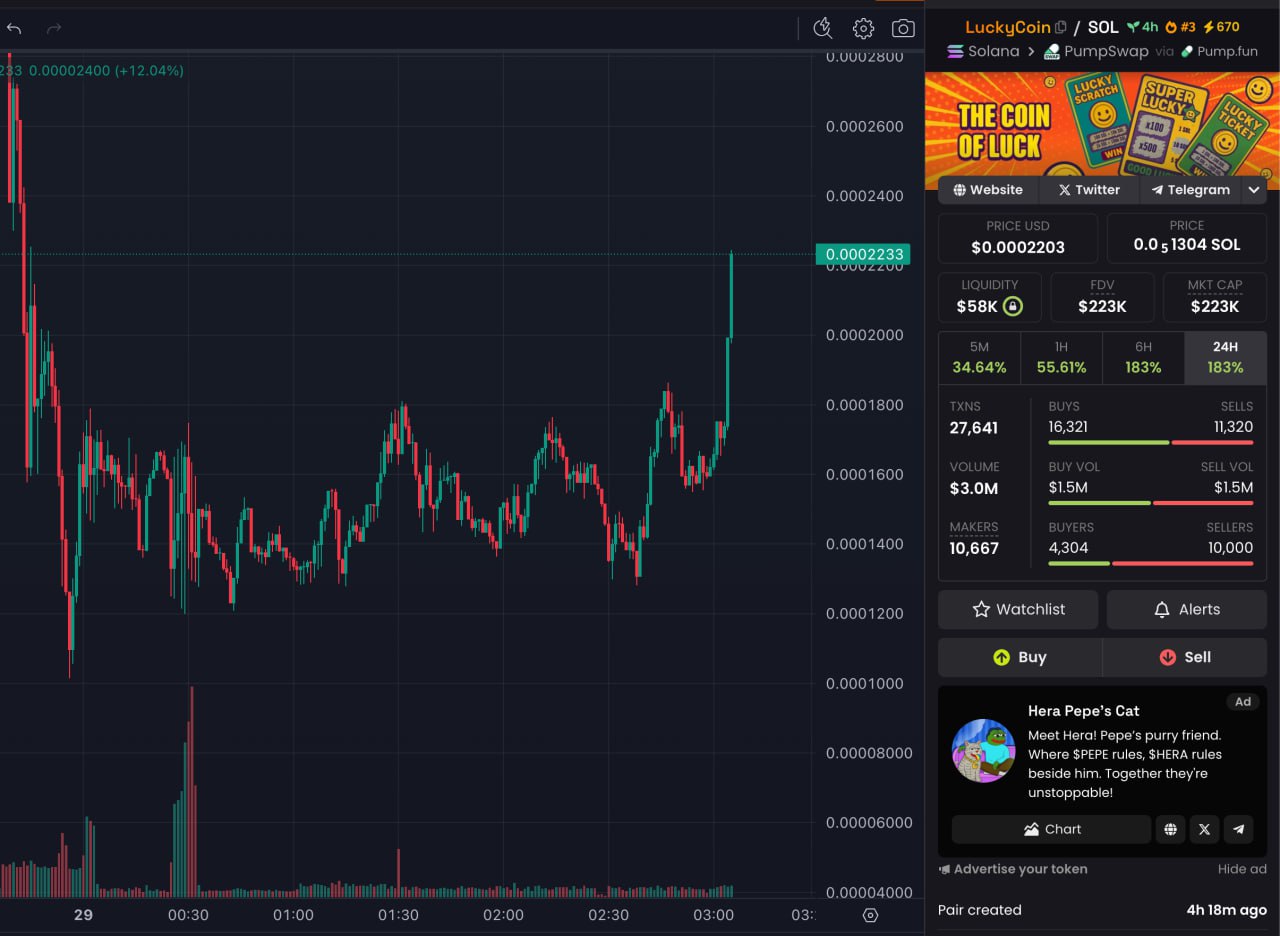Click the Pair created 4h 18m ago row
This screenshot has width=1280, height=936.
coord(1103,910)
